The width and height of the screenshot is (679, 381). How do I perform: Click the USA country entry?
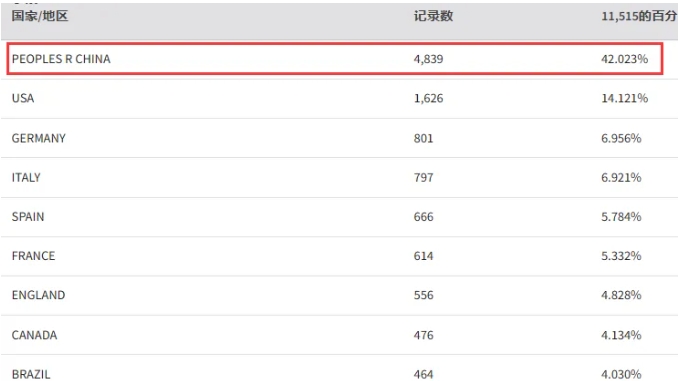coord(23,98)
